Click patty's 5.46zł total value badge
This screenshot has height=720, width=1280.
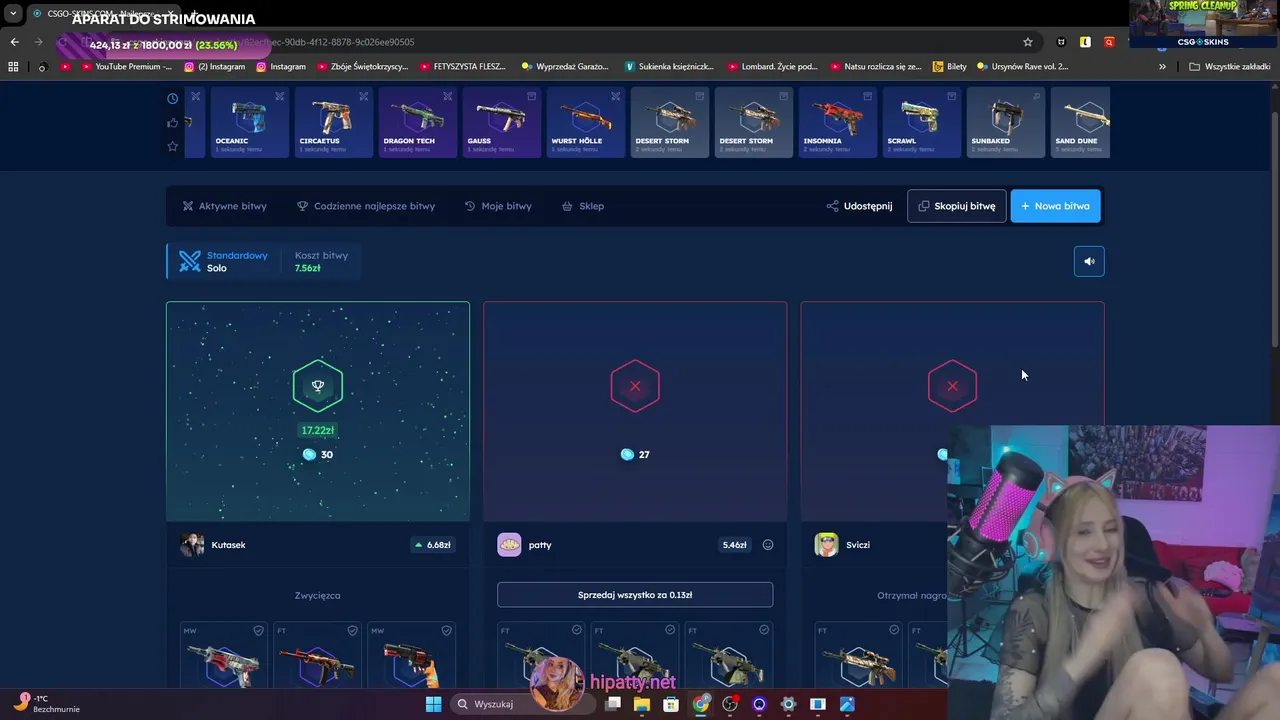pyautogui.click(x=734, y=545)
